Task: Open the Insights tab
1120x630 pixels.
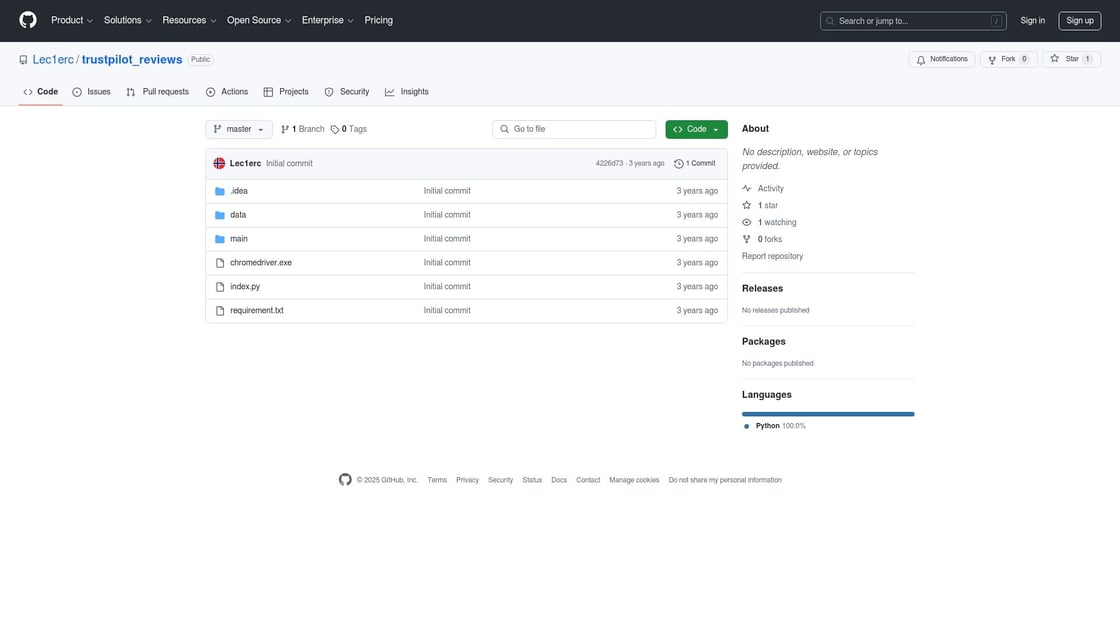Action: 407,91
